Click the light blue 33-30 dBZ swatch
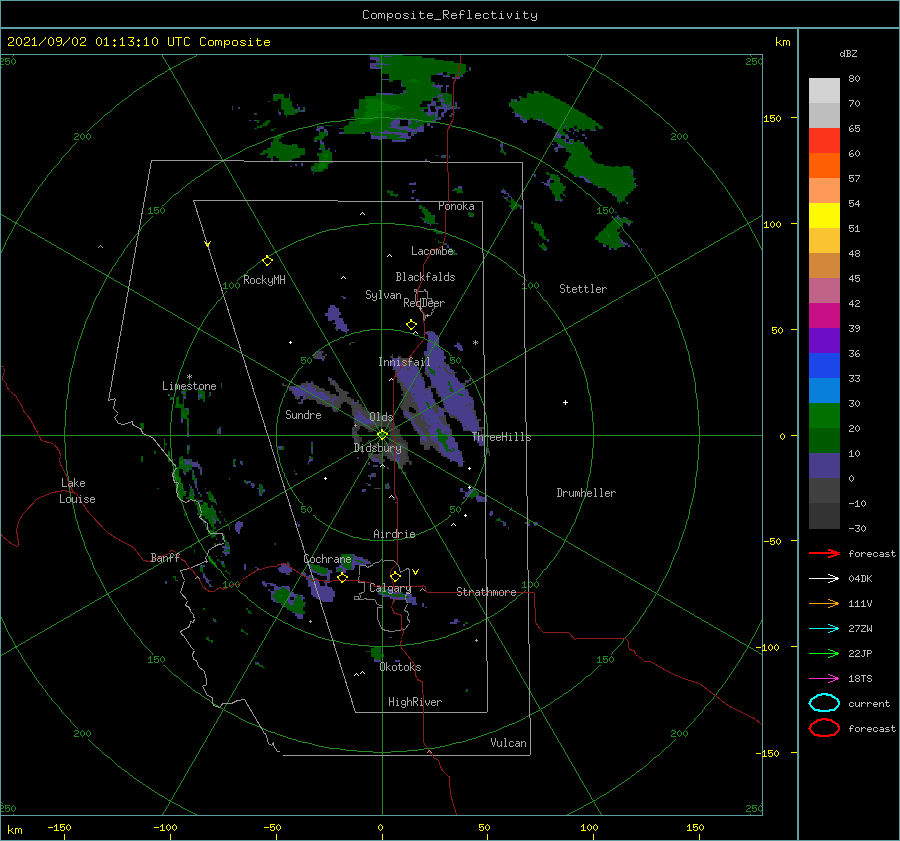Screen dimensions: 900x841 pos(824,391)
